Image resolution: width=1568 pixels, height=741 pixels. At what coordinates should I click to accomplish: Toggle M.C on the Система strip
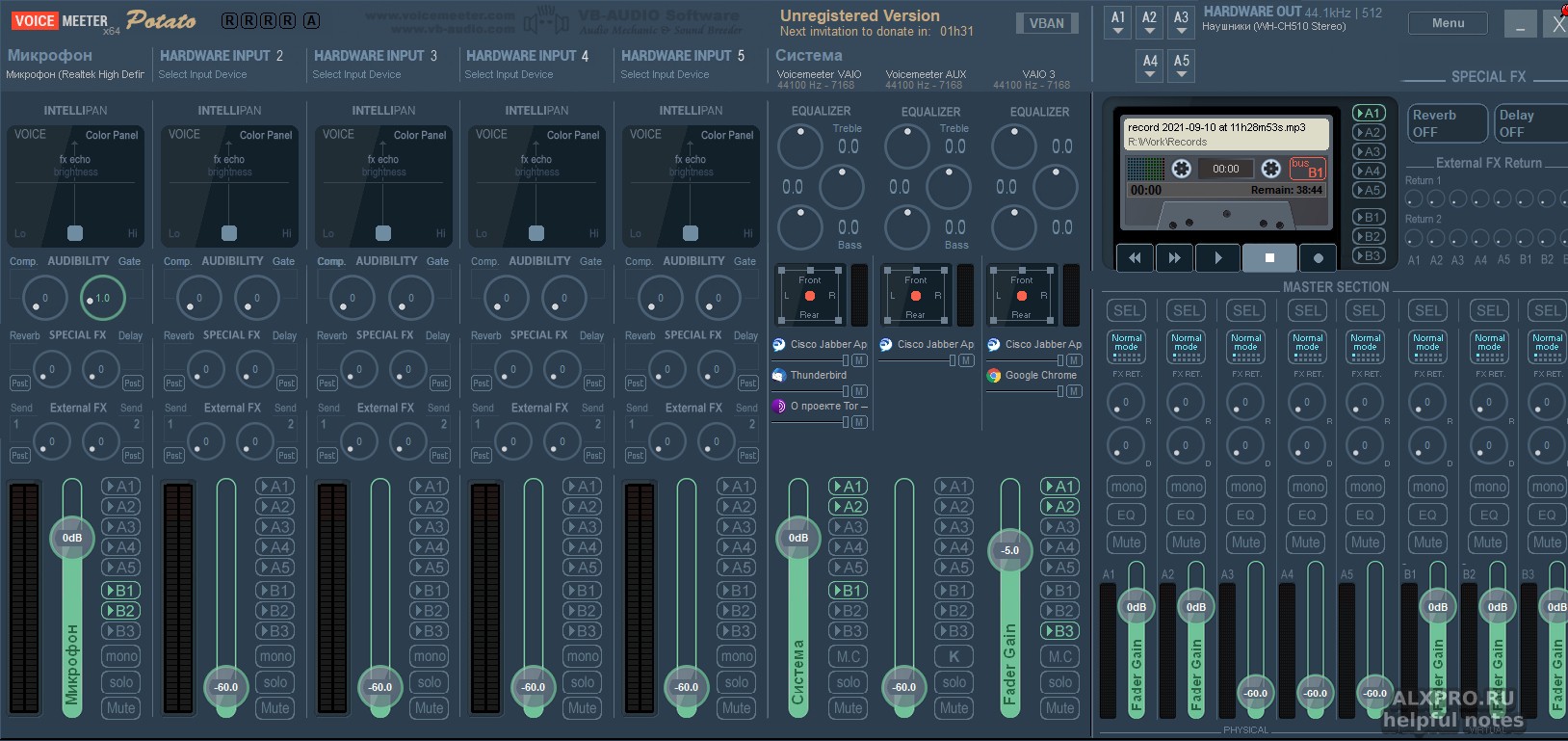click(x=849, y=656)
